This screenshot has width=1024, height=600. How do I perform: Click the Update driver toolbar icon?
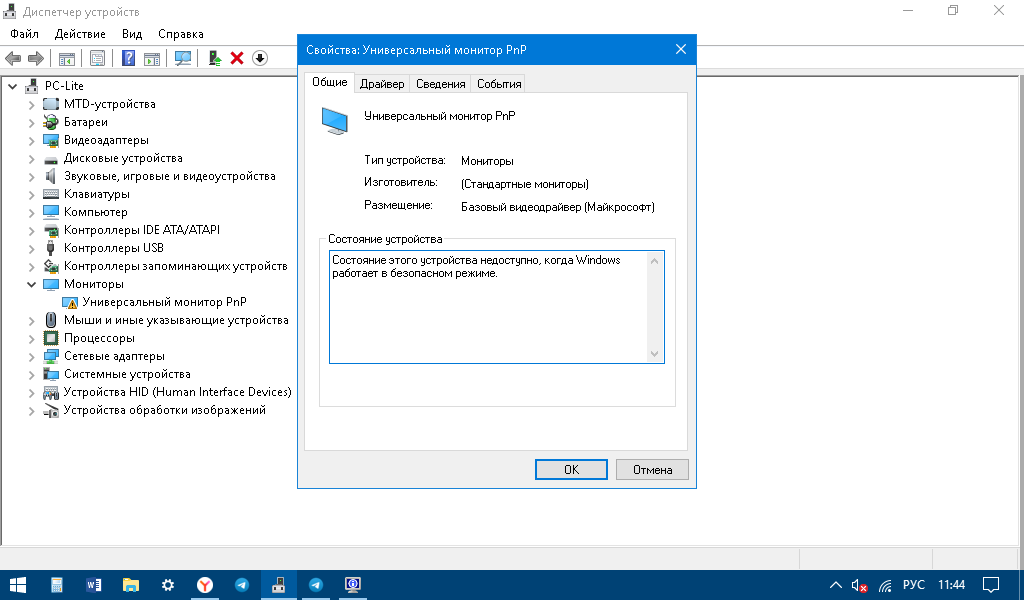coord(214,58)
